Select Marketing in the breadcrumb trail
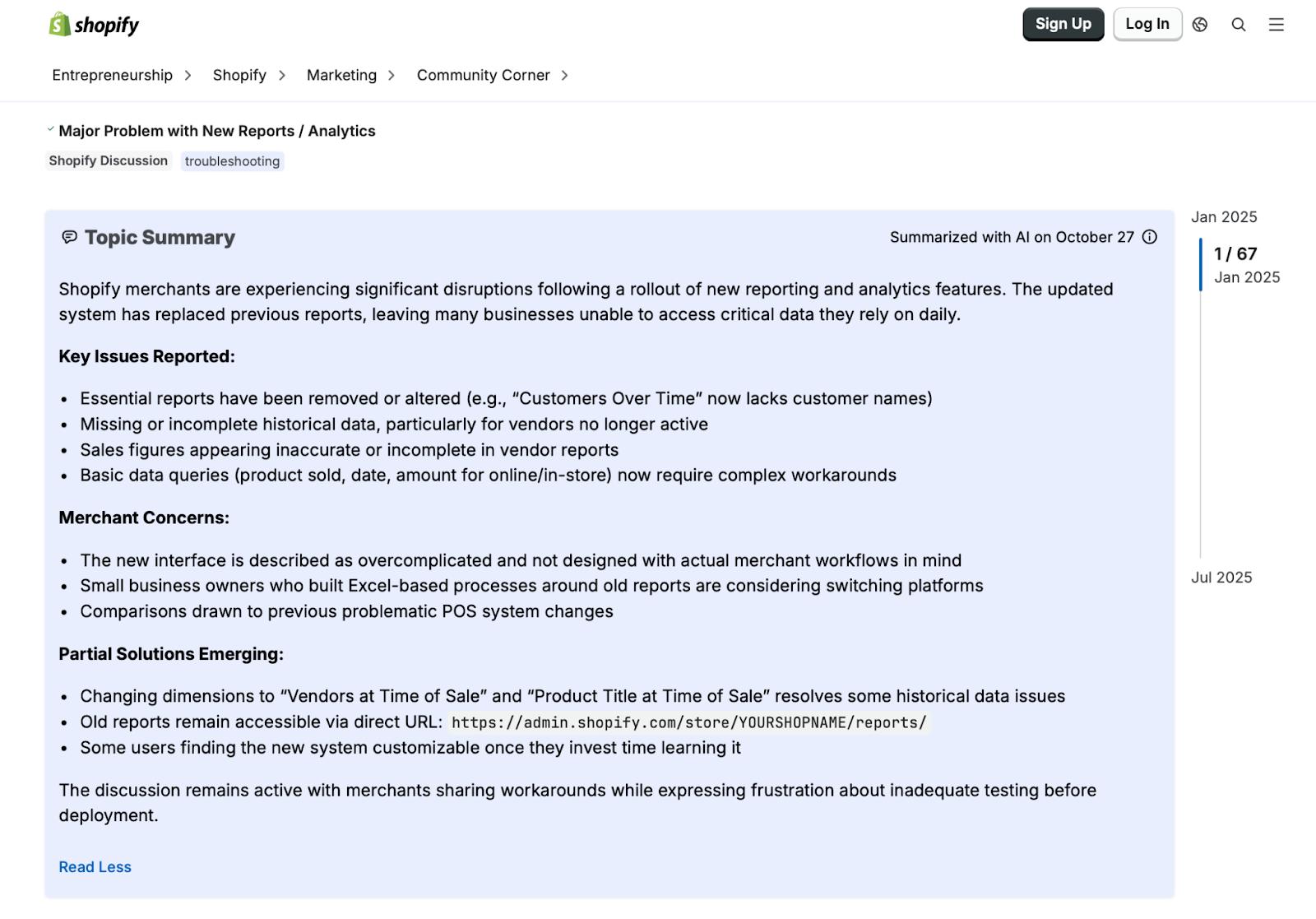 (x=341, y=75)
